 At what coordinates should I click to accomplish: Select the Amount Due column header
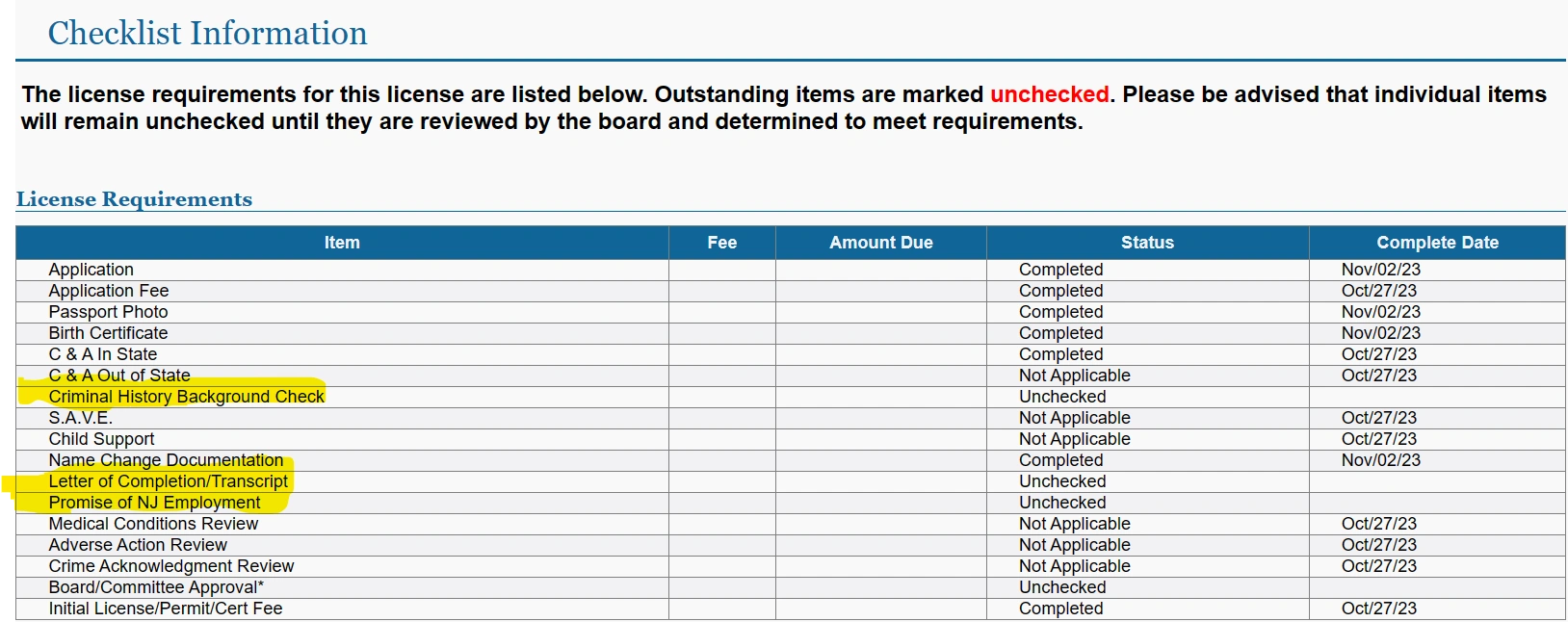tap(880, 243)
